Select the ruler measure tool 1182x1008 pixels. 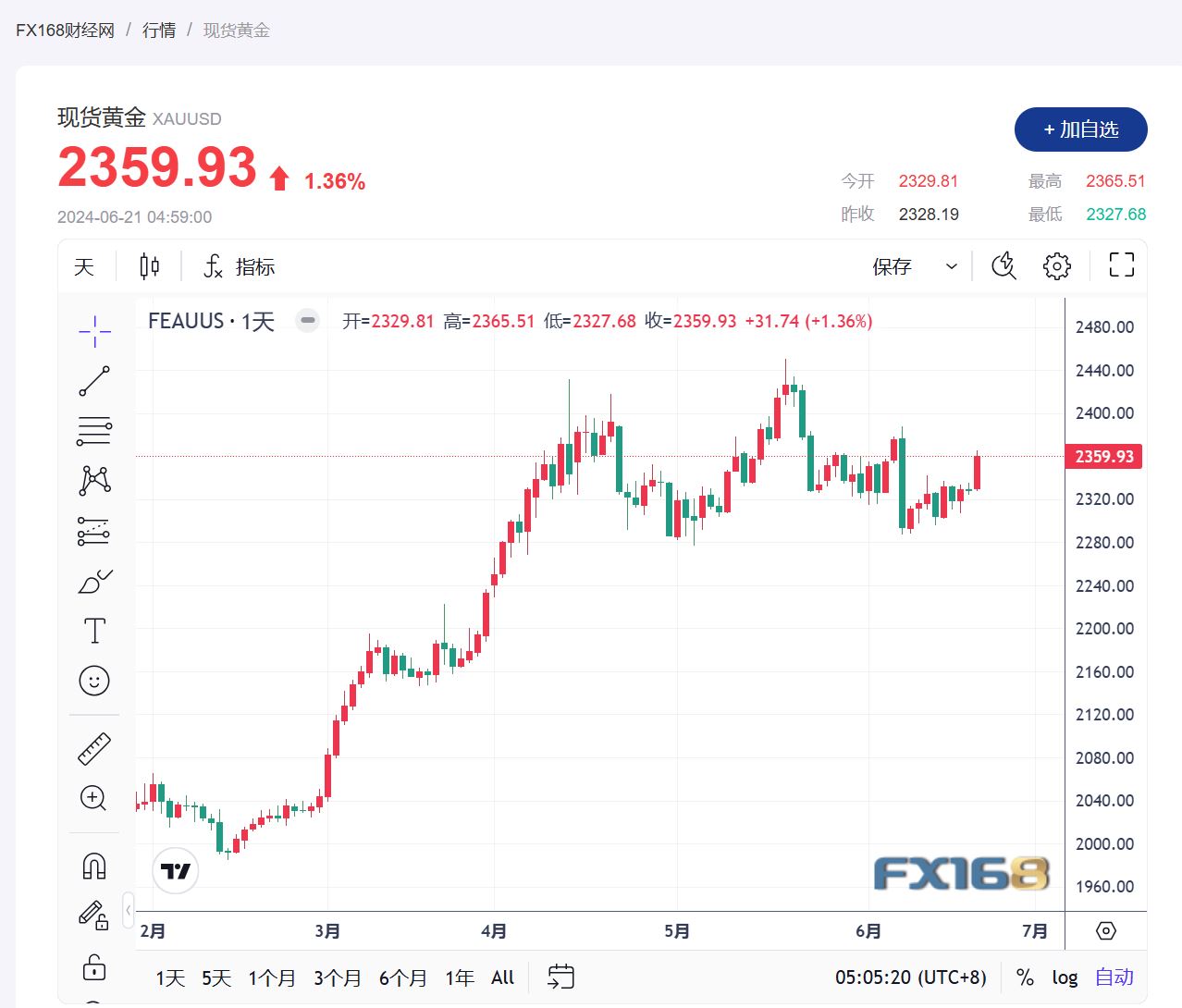click(x=94, y=749)
